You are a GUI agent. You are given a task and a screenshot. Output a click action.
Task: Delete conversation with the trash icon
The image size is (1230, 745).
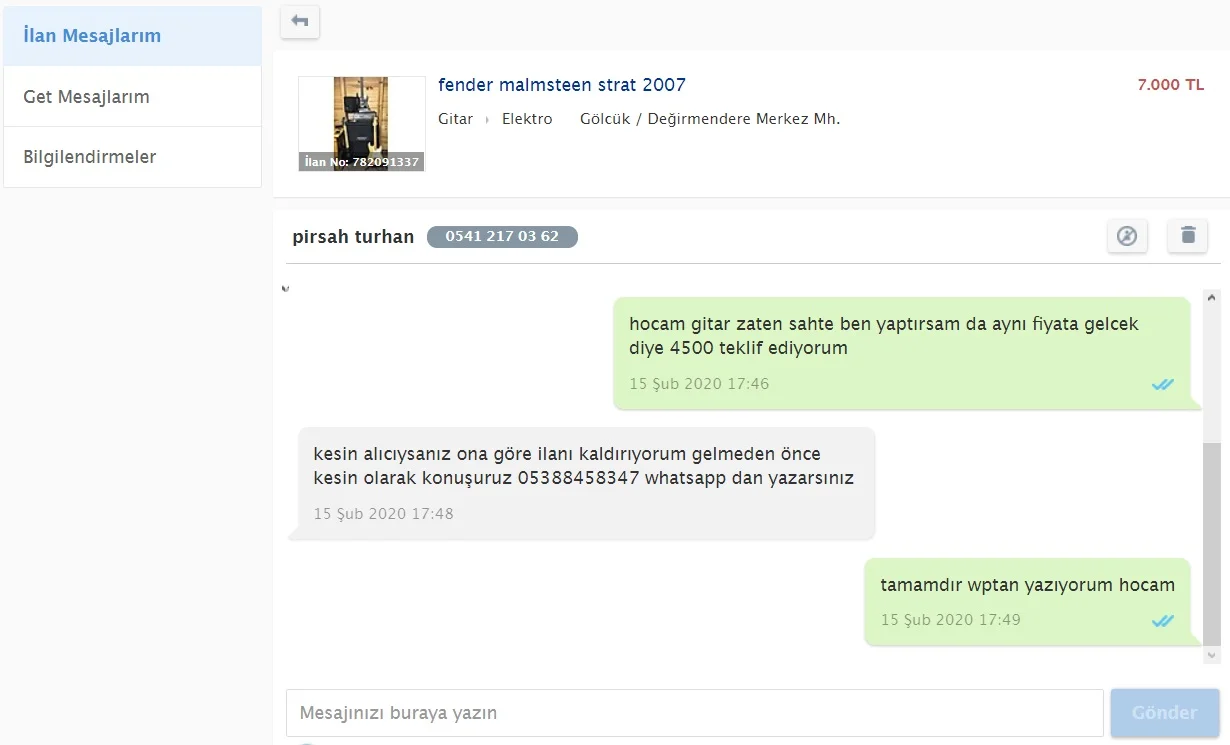point(1187,236)
